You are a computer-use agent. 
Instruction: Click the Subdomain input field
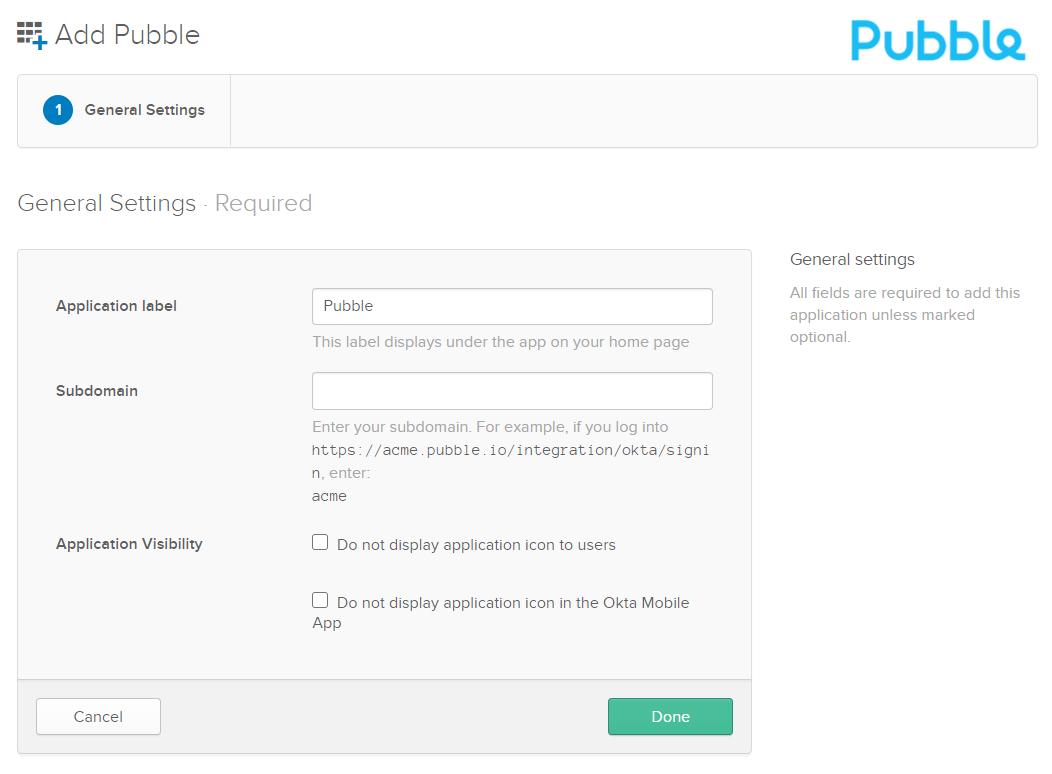point(512,391)
